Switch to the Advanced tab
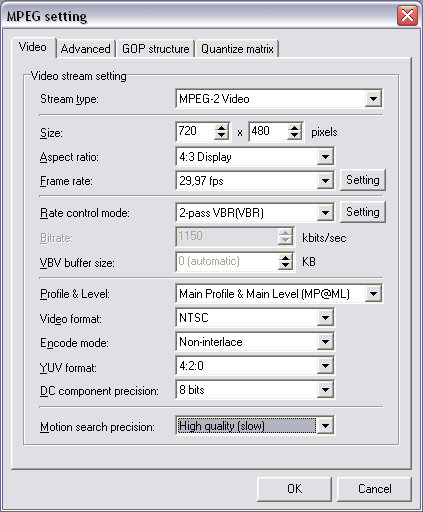Image resolution: width=423 pixels, height=512 pixels. pos(86,49)
